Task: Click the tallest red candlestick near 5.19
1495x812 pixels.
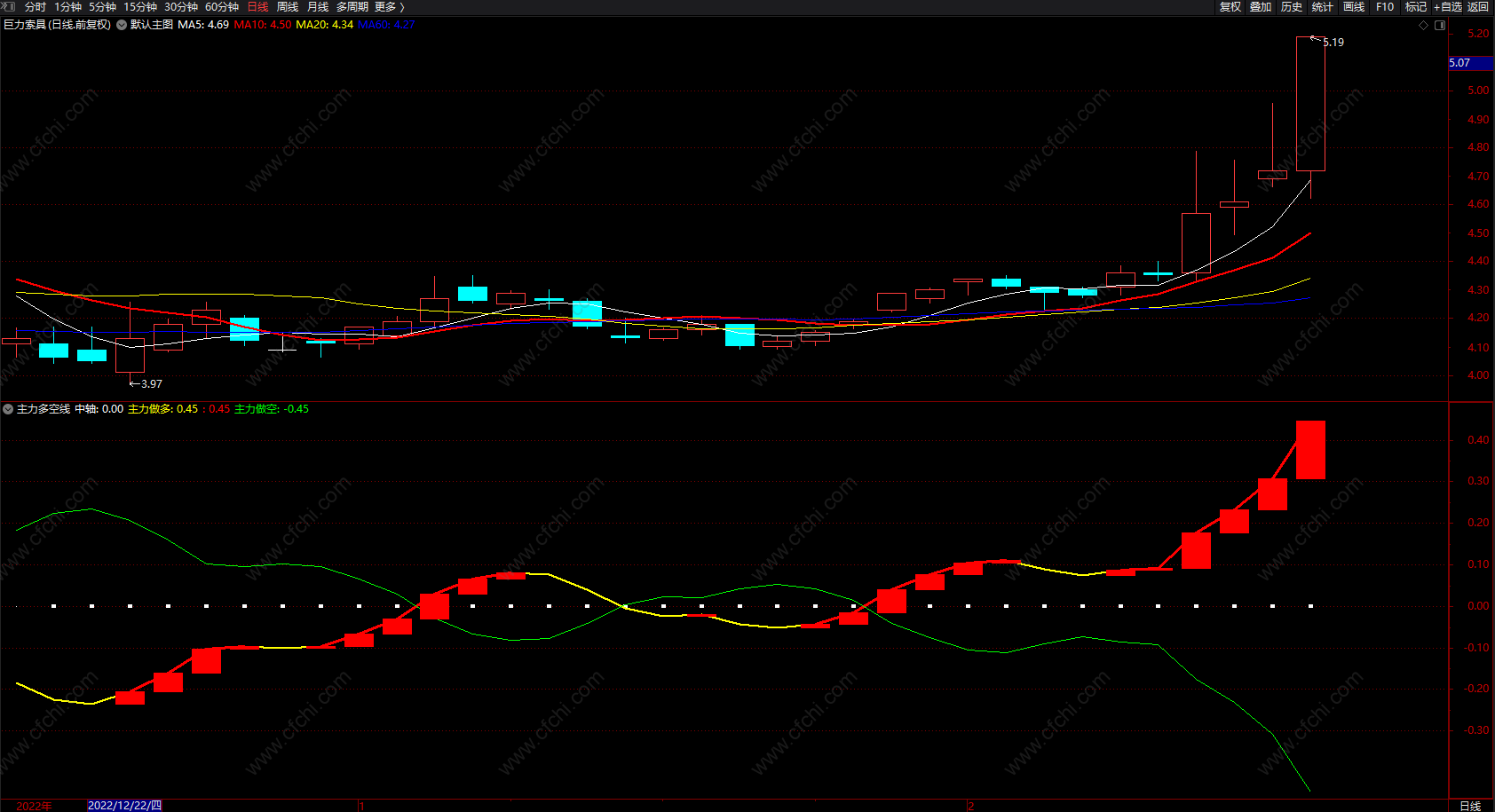Action: point(1310,104)
